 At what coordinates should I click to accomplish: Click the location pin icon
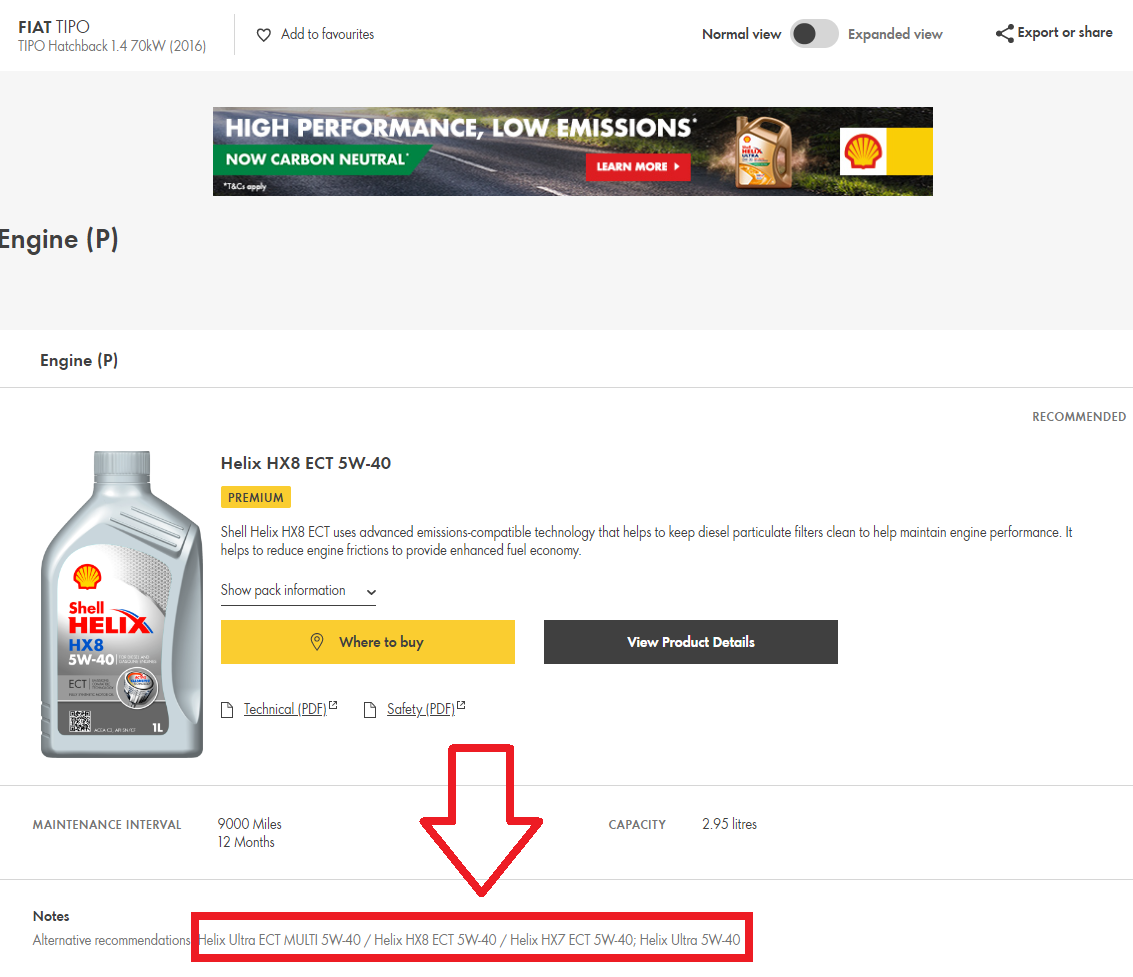[x=317, y=642]
